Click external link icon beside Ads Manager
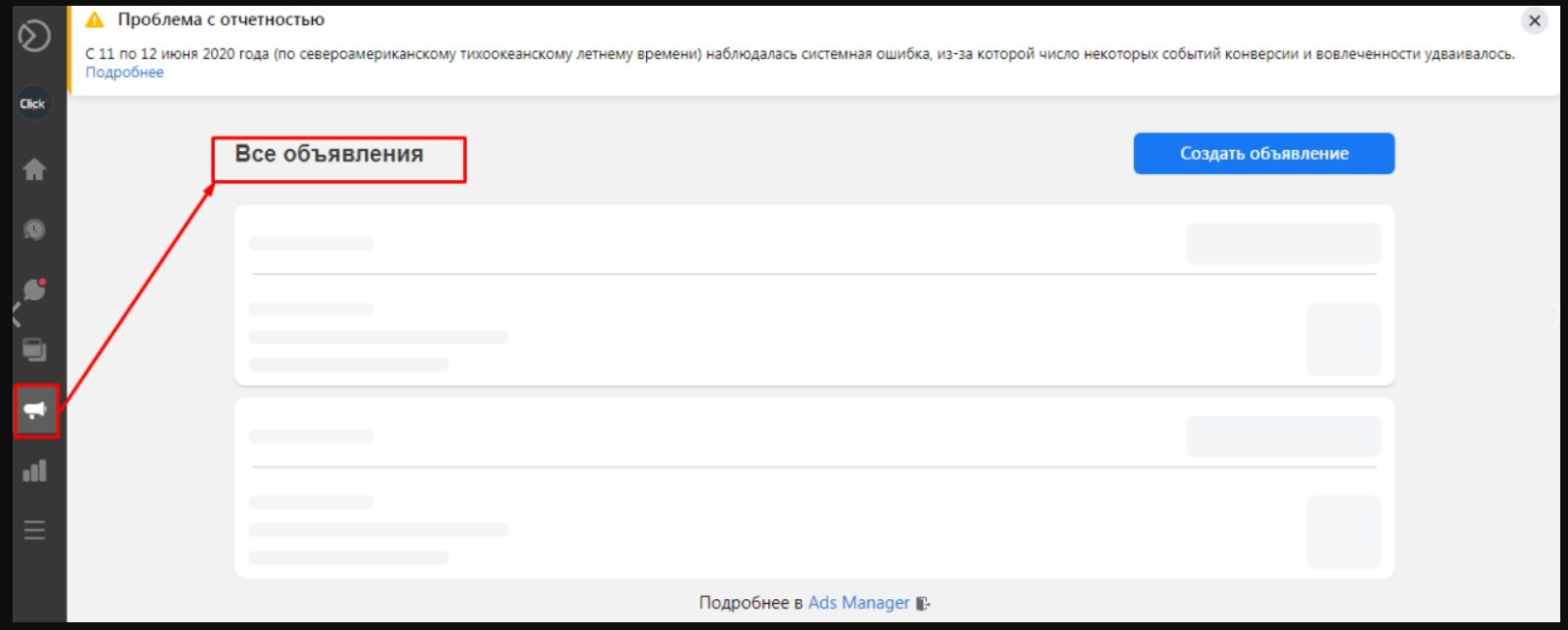This screenshot has width=1568, height=630. pos(923,604)
